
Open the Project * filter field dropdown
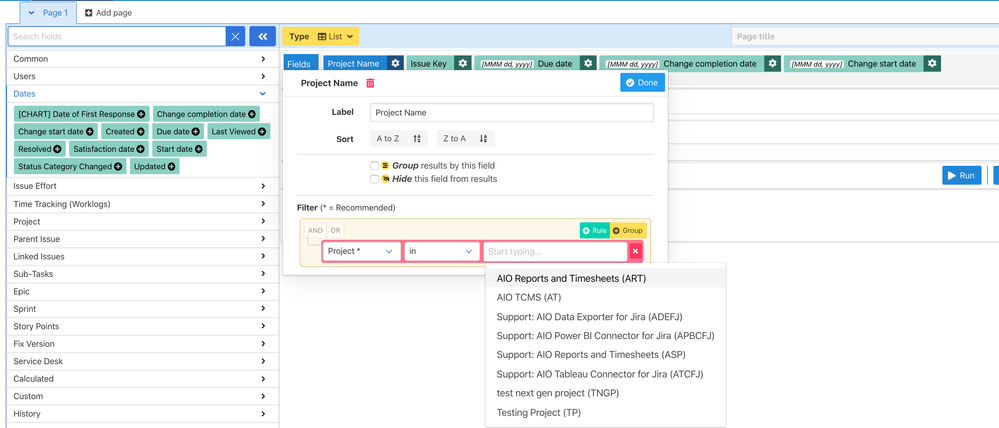coord(361,252)
